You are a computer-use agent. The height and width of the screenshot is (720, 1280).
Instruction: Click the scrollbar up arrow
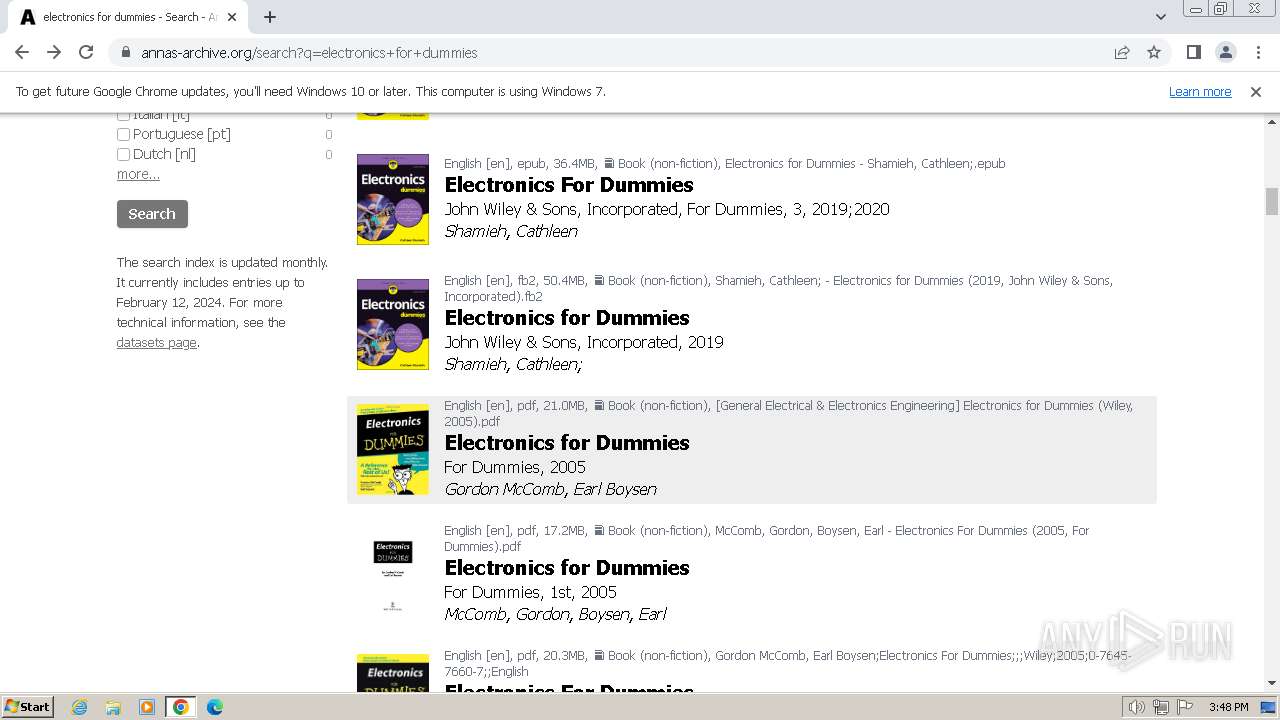[1272, 122]
